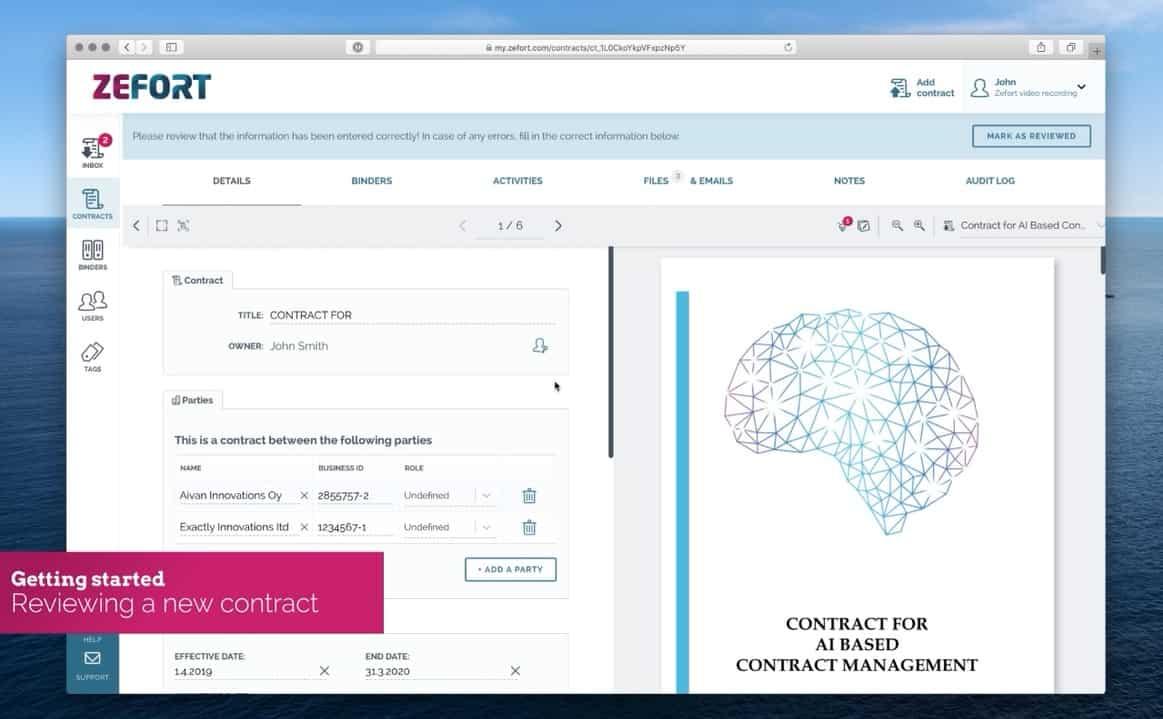Viewport: 1163px width, 719px height.
Task: Clear the 1.4.2019 effective date
Action: (323, 671)
